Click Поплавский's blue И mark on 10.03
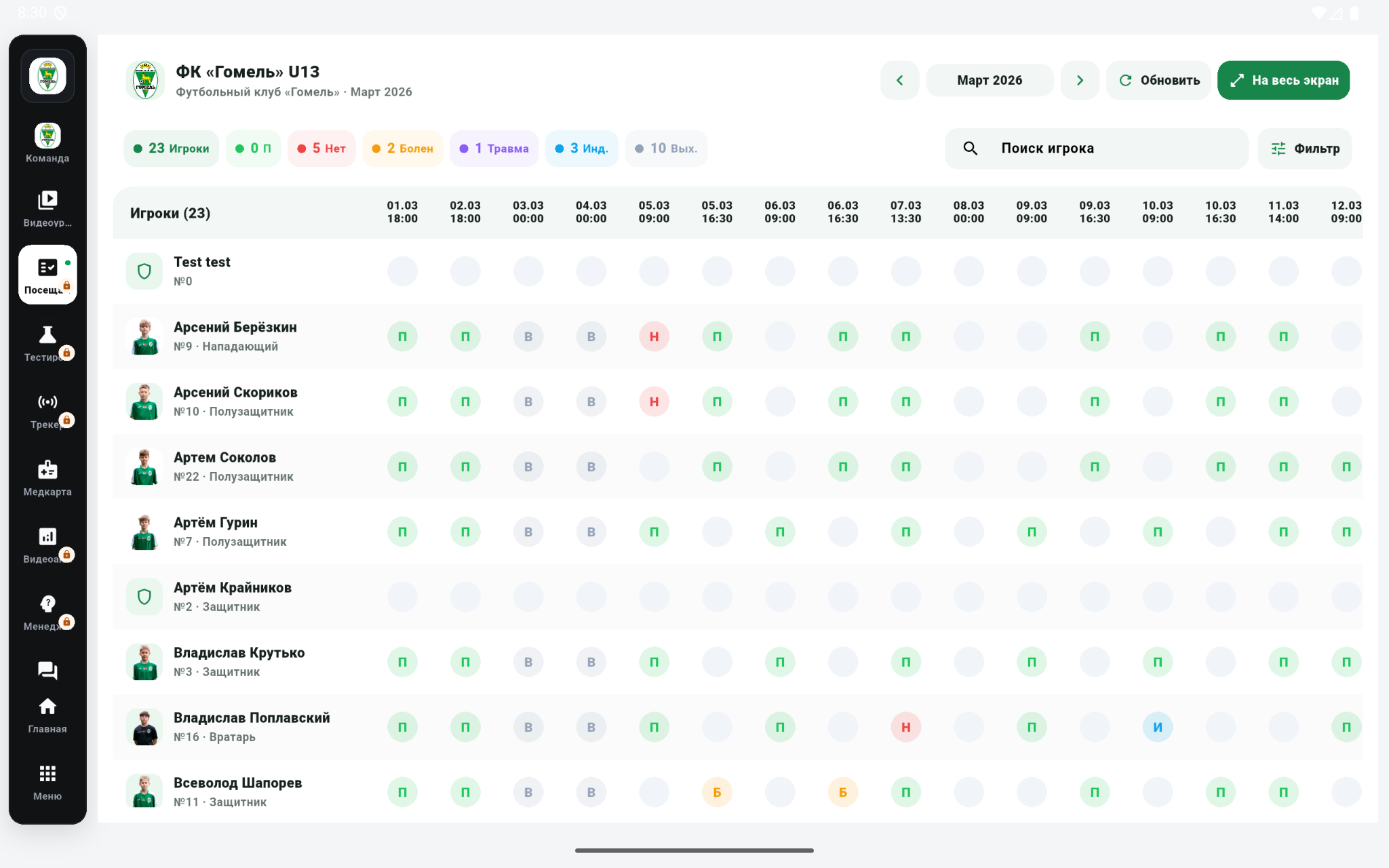 tap(1158, 727)
